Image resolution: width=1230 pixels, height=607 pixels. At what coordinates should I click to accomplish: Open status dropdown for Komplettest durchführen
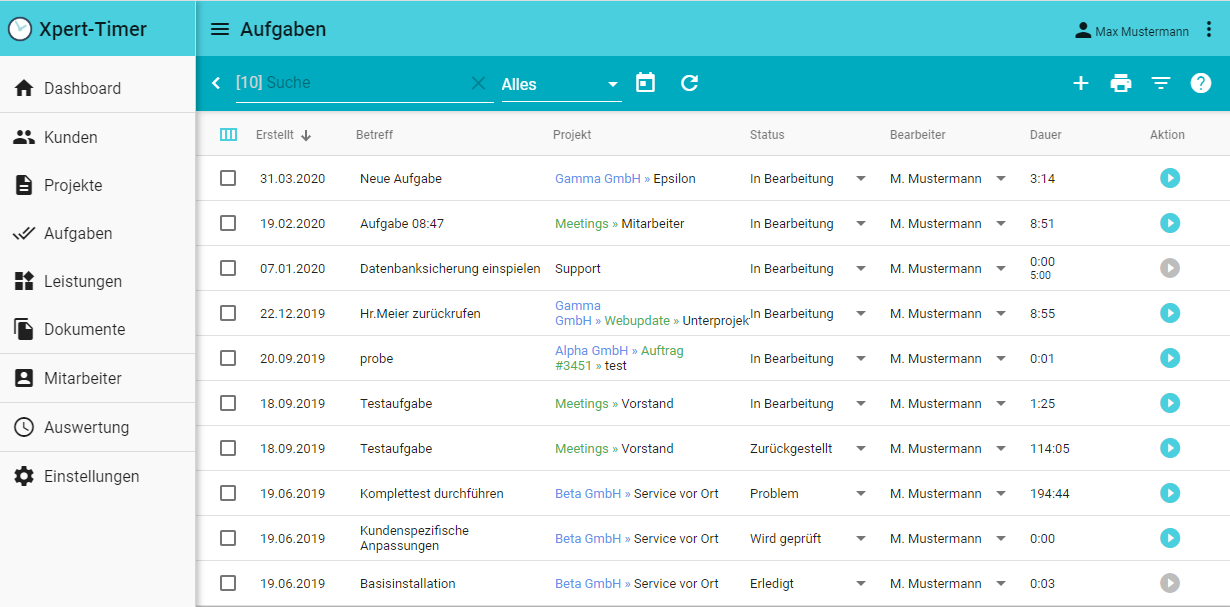pos(860,494)
